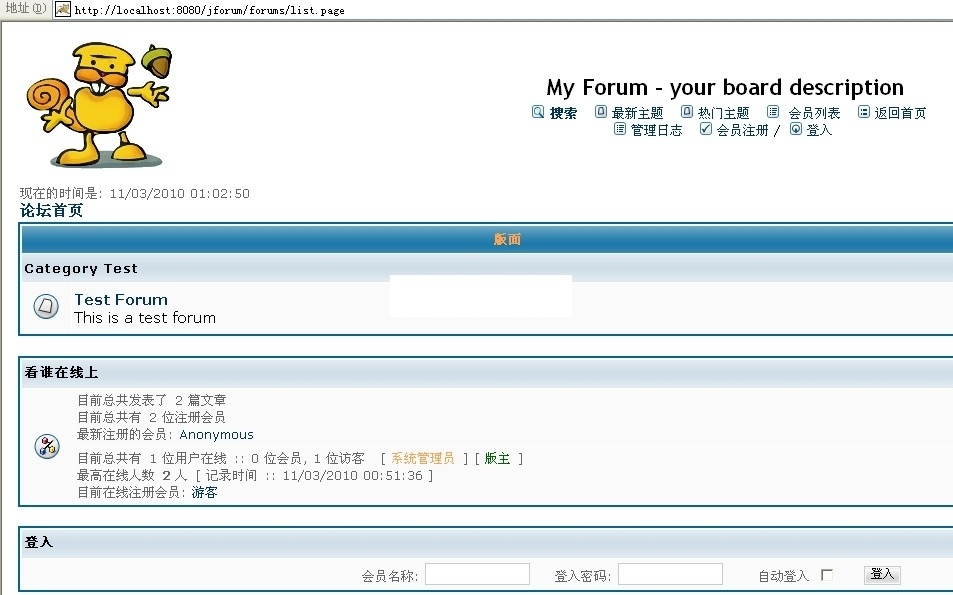Viewport: 953px width, 595px height.
Task: Open the 最新主题 recent topics menu link
Action: pos(637,113)
